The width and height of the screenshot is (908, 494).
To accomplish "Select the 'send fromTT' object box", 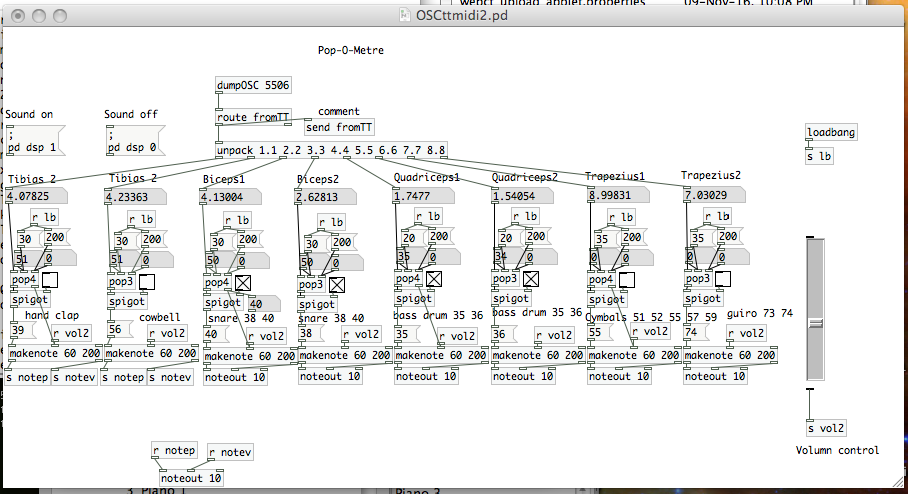I will [x=339, y=127].
